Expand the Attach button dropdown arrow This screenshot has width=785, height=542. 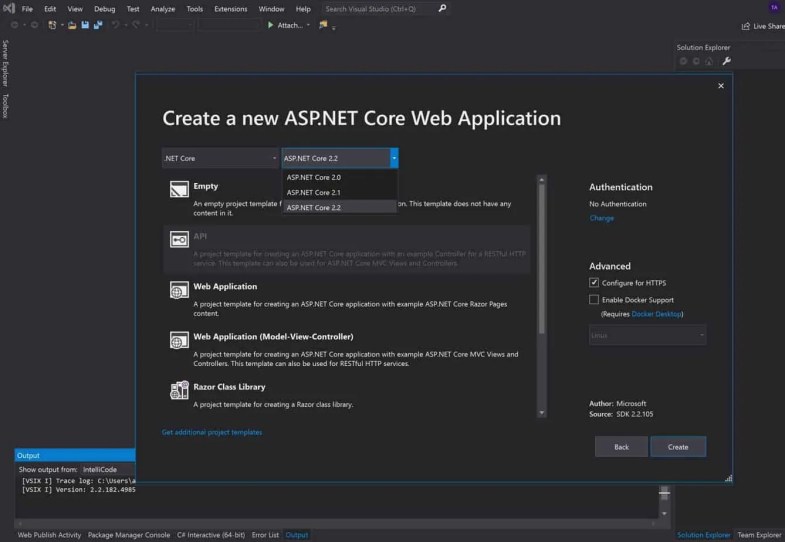click(x=308, y=25)
